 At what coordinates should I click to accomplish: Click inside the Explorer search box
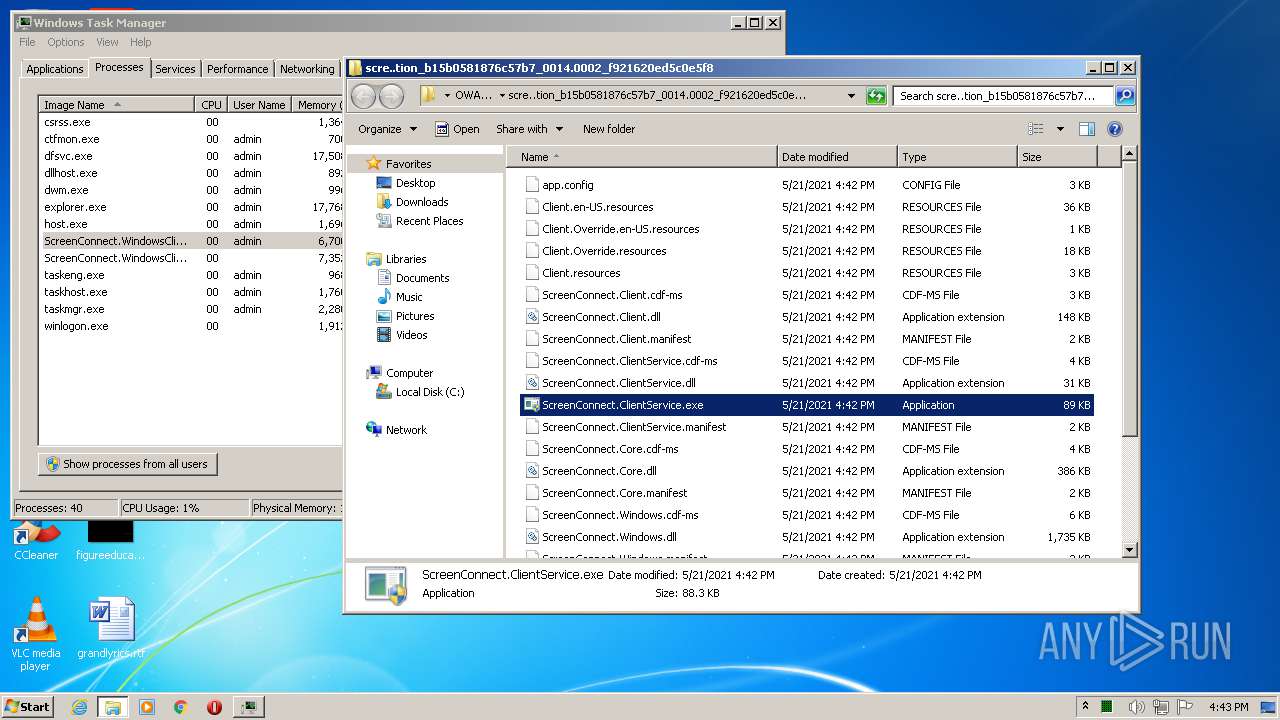point(1002,96)
